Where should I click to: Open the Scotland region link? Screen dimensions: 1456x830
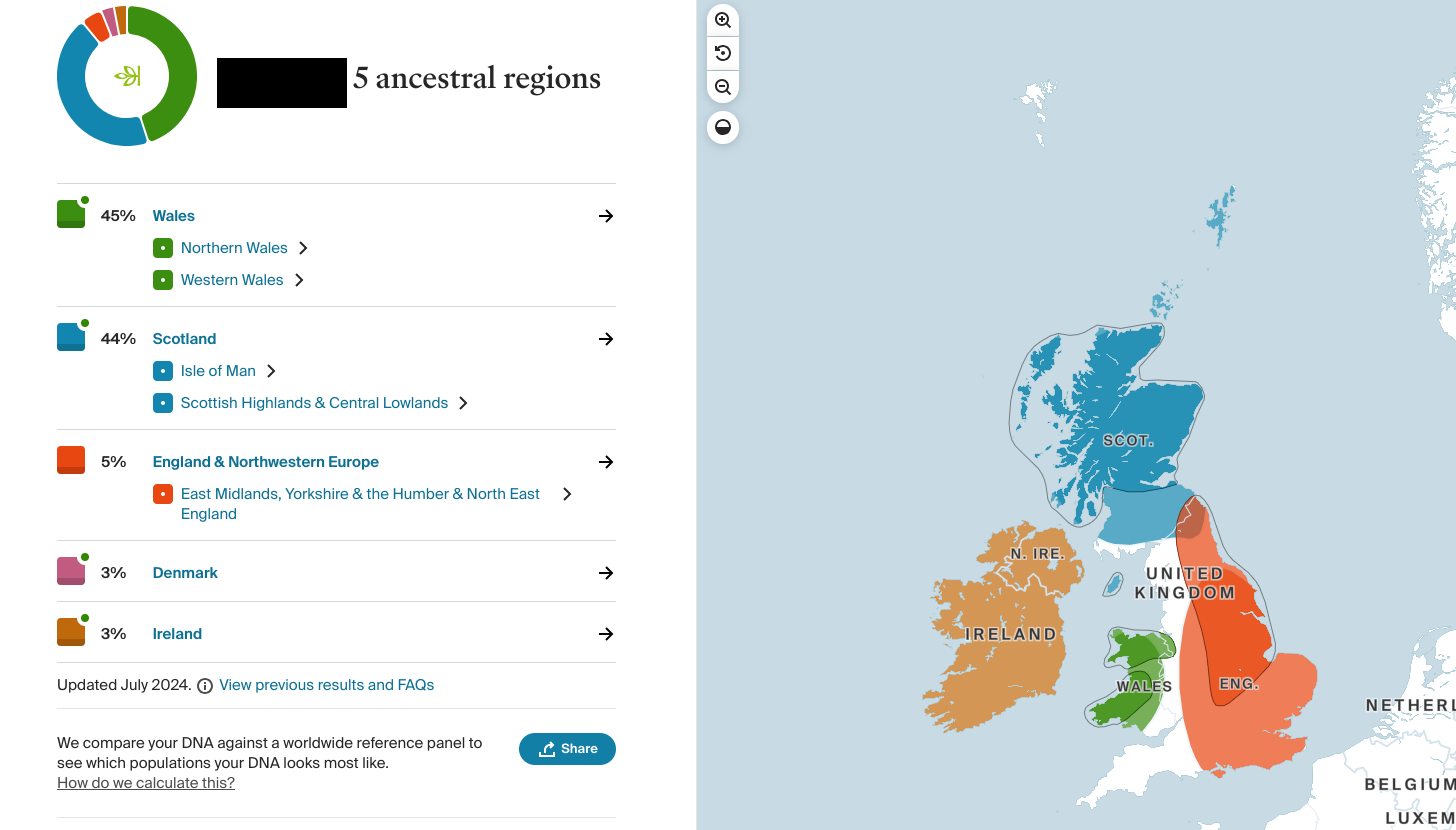[185, 339]
